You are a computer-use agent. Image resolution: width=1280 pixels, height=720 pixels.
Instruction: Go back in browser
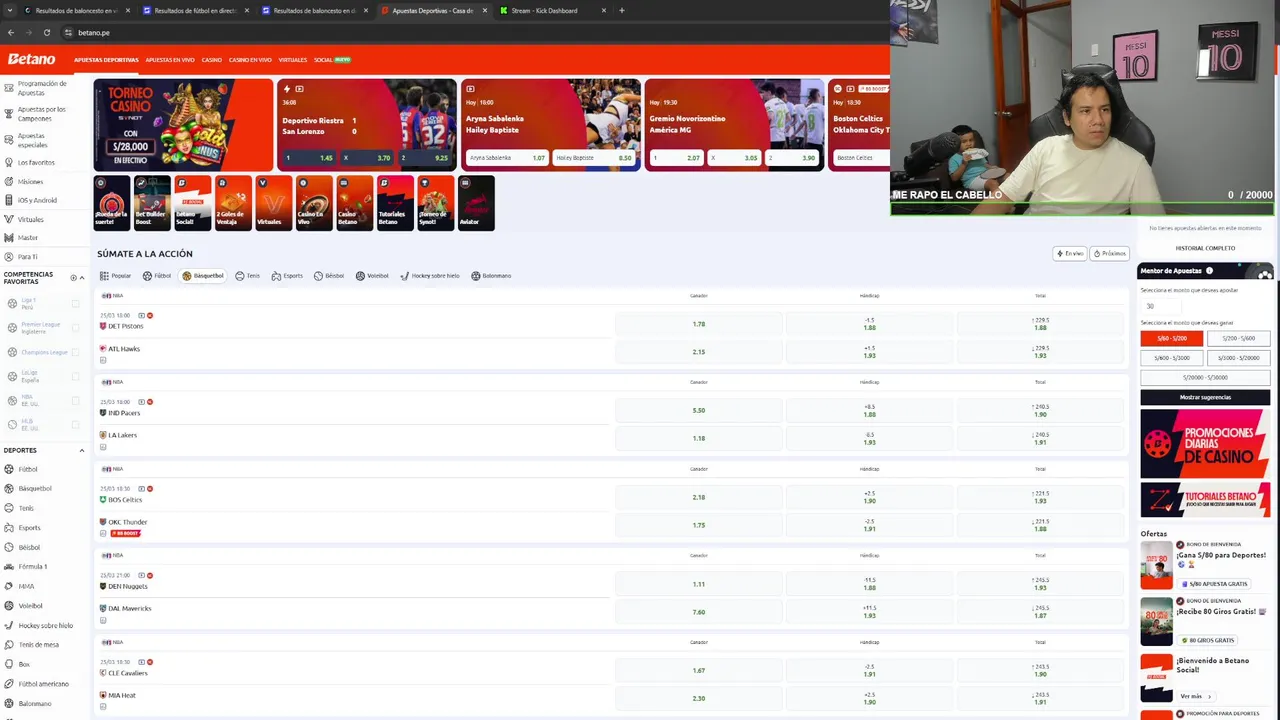pyautogui.click(x=10, y=32)
